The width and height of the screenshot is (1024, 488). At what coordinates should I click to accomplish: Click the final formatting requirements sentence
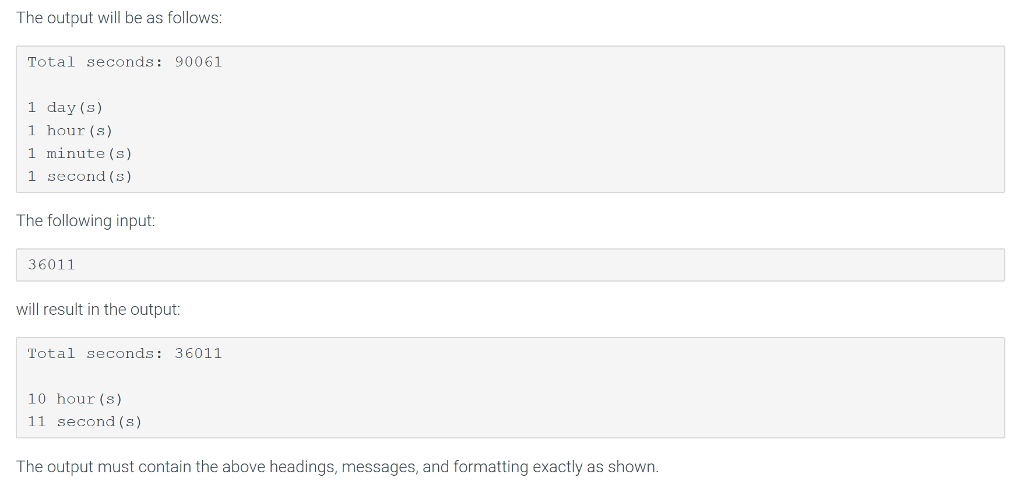pyautogui.click(x=338, y=467)
